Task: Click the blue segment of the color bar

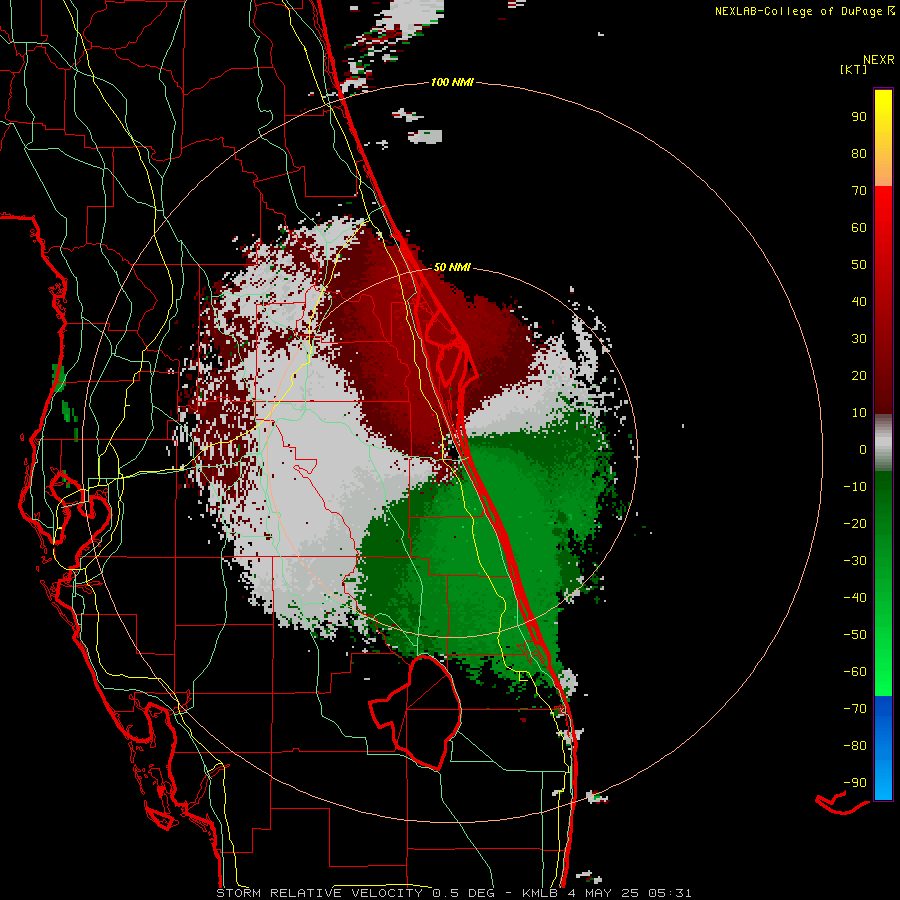Action: [x=883, y=748]
